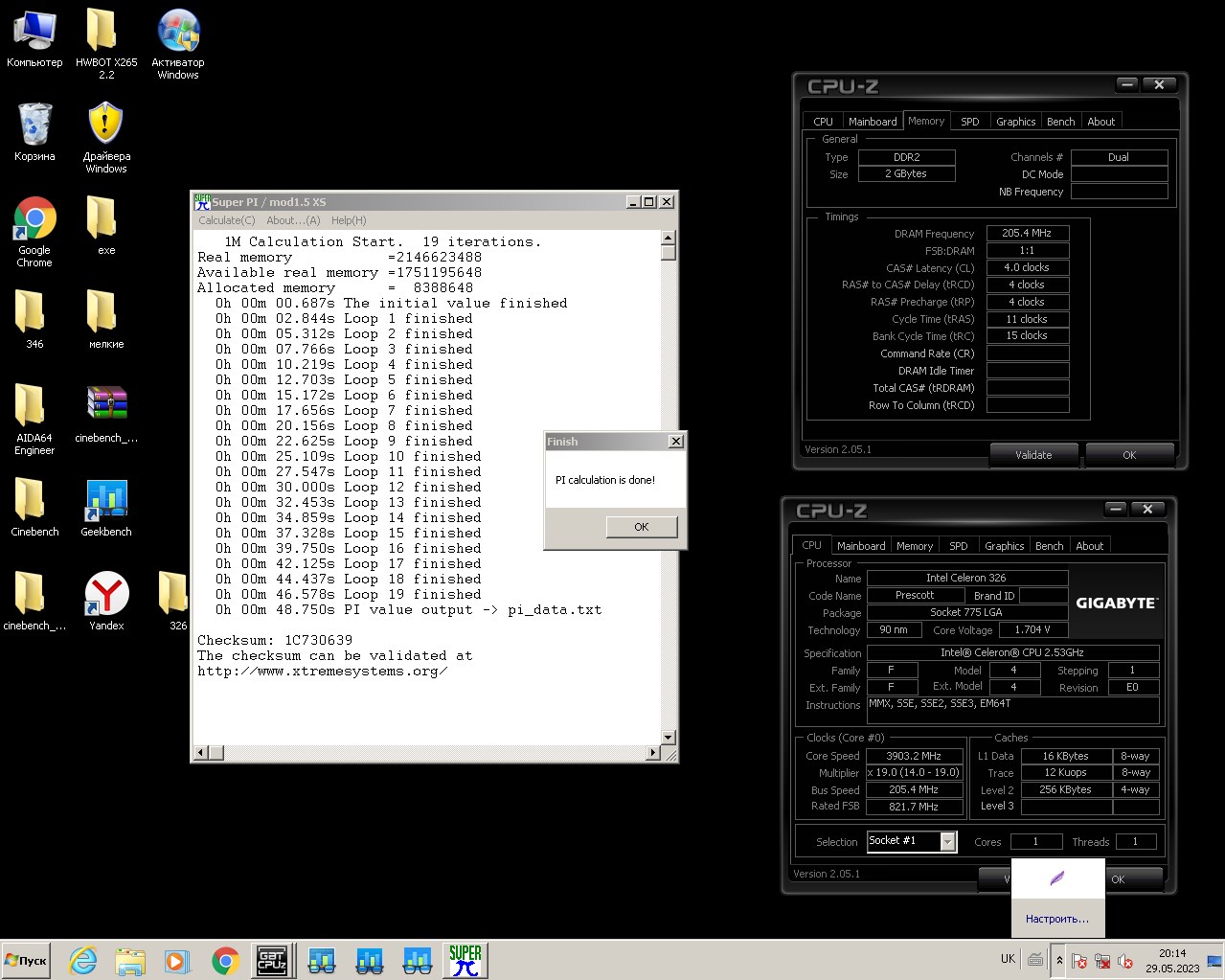Click the DRAM Frequency 205.4 MHz field
Screen dimensions: 1225x980
pos(1028,233)
